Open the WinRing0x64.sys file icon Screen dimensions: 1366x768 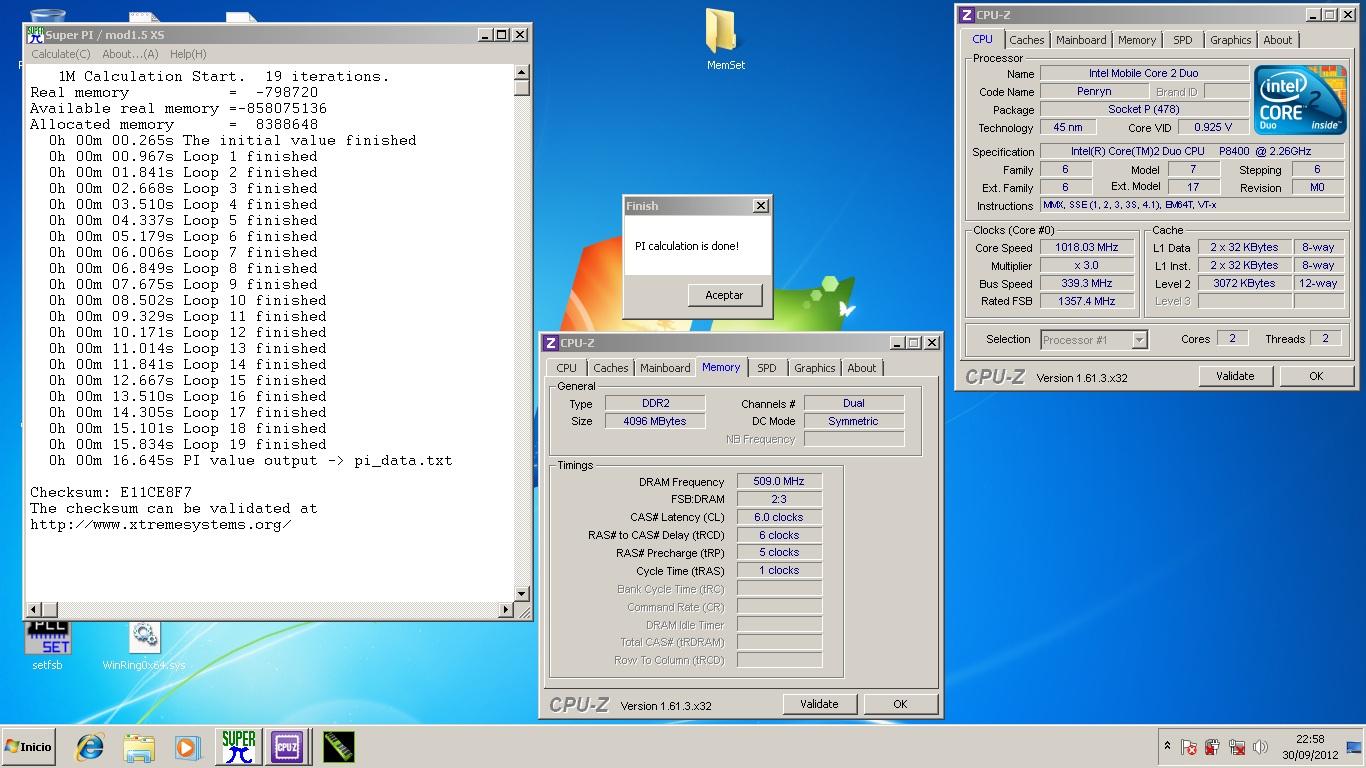pos(144,645)
